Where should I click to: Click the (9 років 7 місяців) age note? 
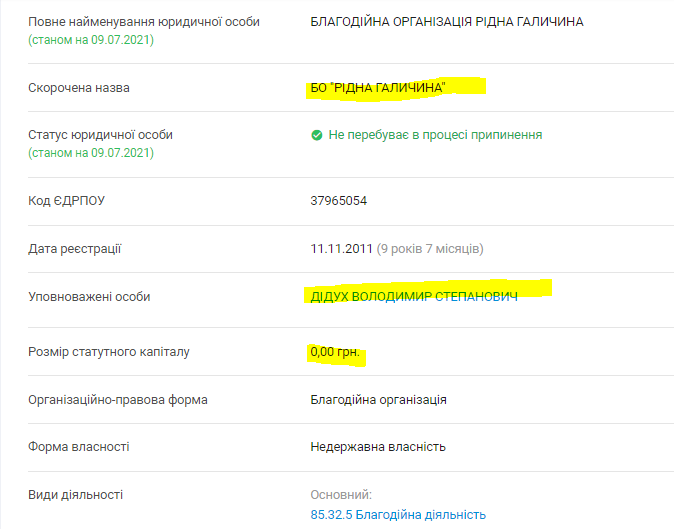430,249
